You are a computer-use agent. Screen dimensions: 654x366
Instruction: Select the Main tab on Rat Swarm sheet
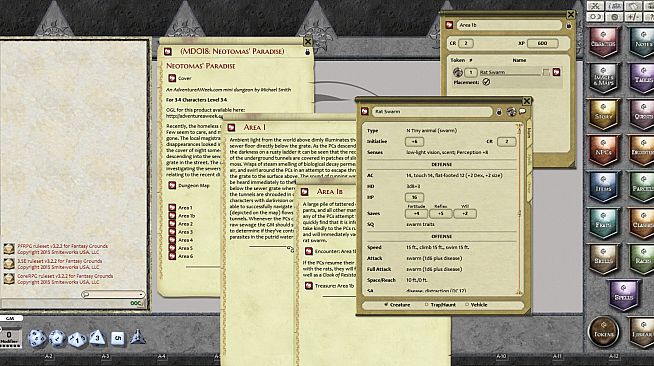coord(529,133)
